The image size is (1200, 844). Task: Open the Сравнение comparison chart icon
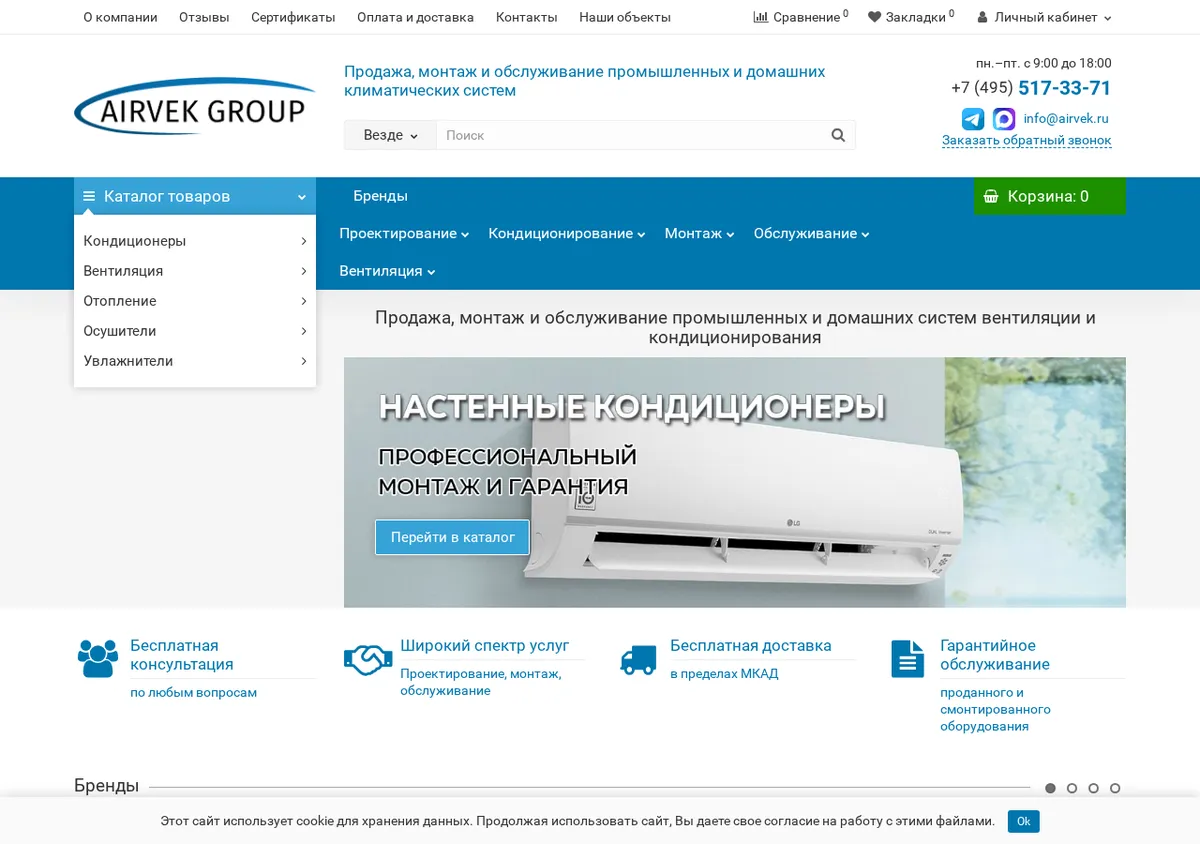761,17
